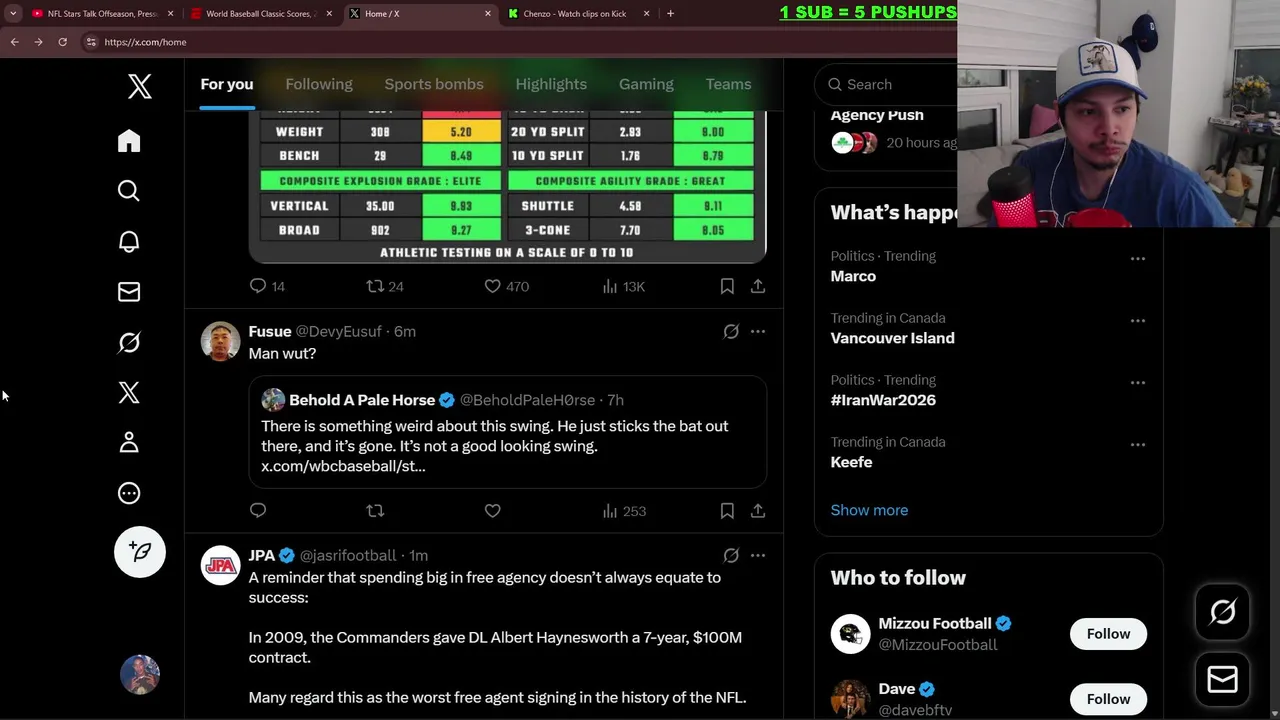Open the Gaming tab
The image size is (1280, 720).
pos(646,84)
